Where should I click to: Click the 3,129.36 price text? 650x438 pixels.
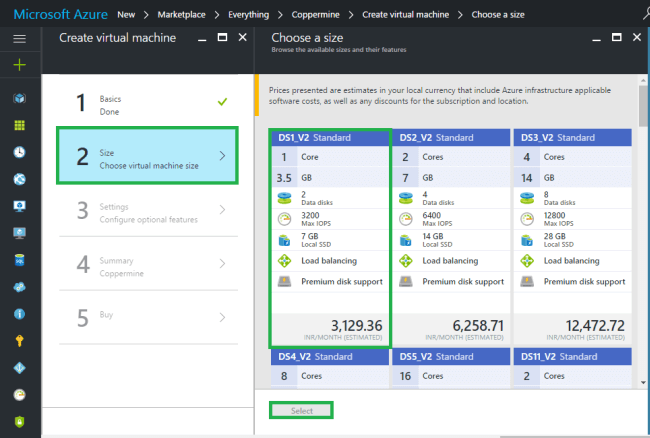pyautogui.click(x=357, y=326)
